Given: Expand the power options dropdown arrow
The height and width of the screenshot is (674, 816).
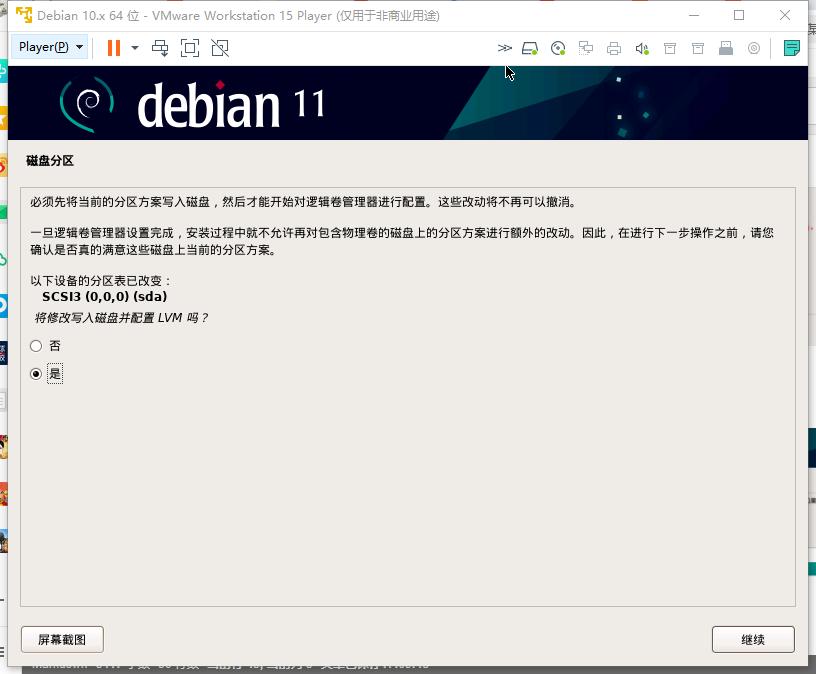Looking at the screenshot, I should (135, 48).
